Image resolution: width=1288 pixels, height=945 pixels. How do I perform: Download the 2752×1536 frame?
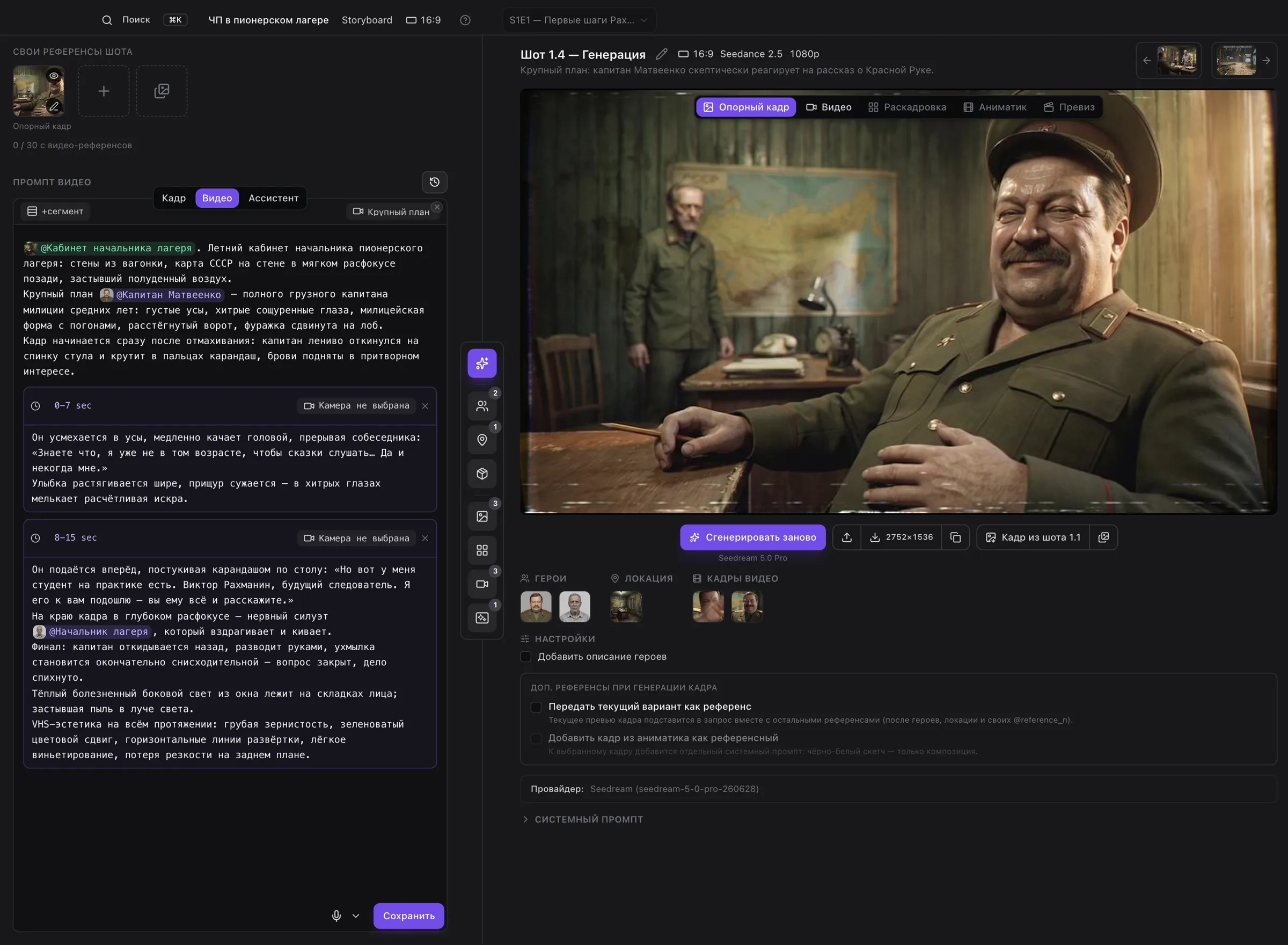click(902, 537)
